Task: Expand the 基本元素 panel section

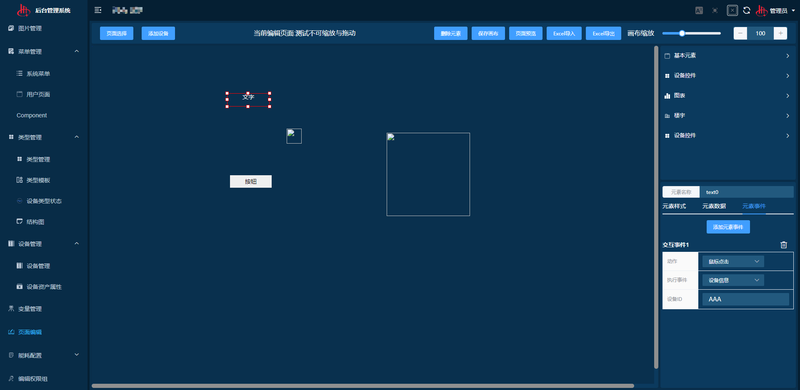Action: (727, 56)
